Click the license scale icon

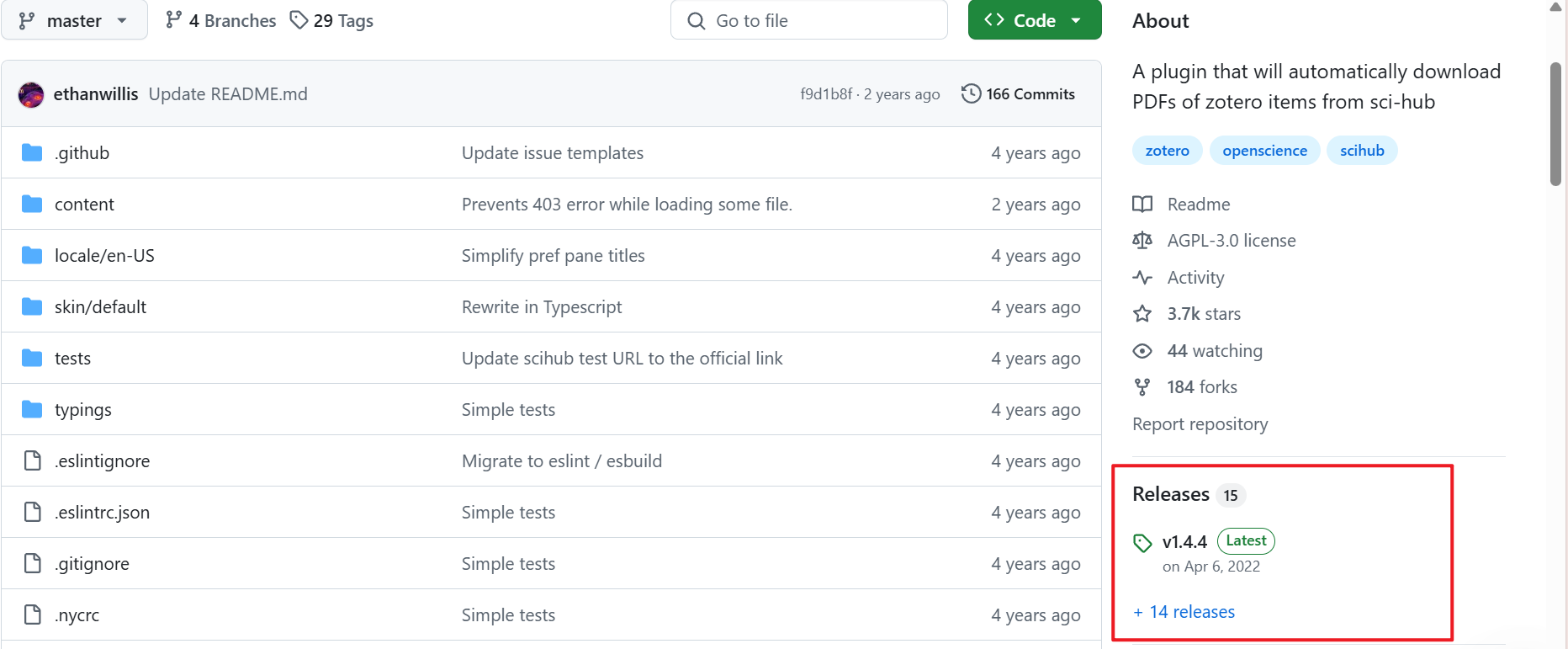click(1142, 241)
